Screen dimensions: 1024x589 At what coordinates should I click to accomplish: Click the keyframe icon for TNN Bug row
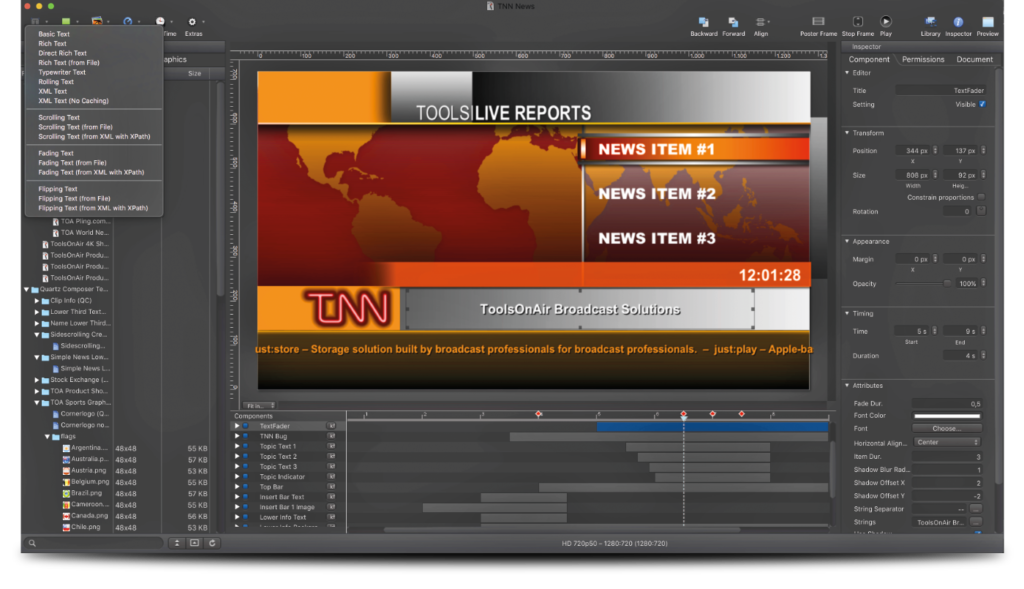click(x=332, y=436)
